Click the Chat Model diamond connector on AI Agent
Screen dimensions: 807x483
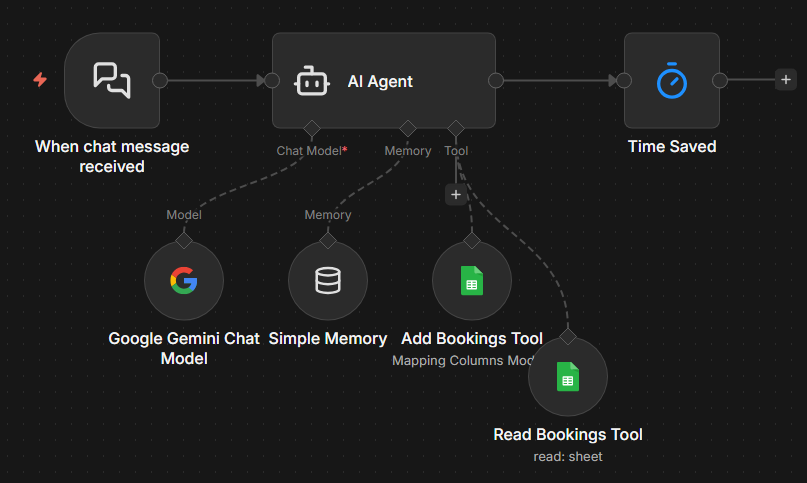311,128
